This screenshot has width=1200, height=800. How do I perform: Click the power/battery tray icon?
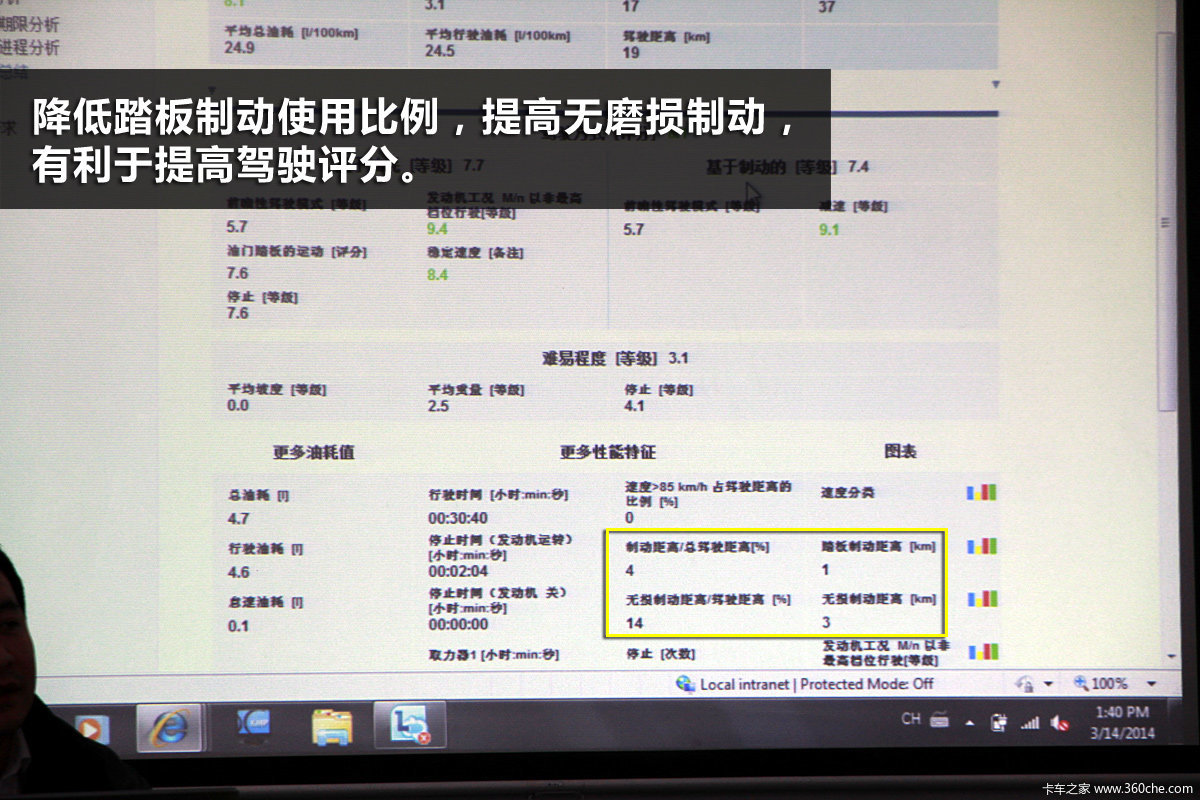coord(998,722)
